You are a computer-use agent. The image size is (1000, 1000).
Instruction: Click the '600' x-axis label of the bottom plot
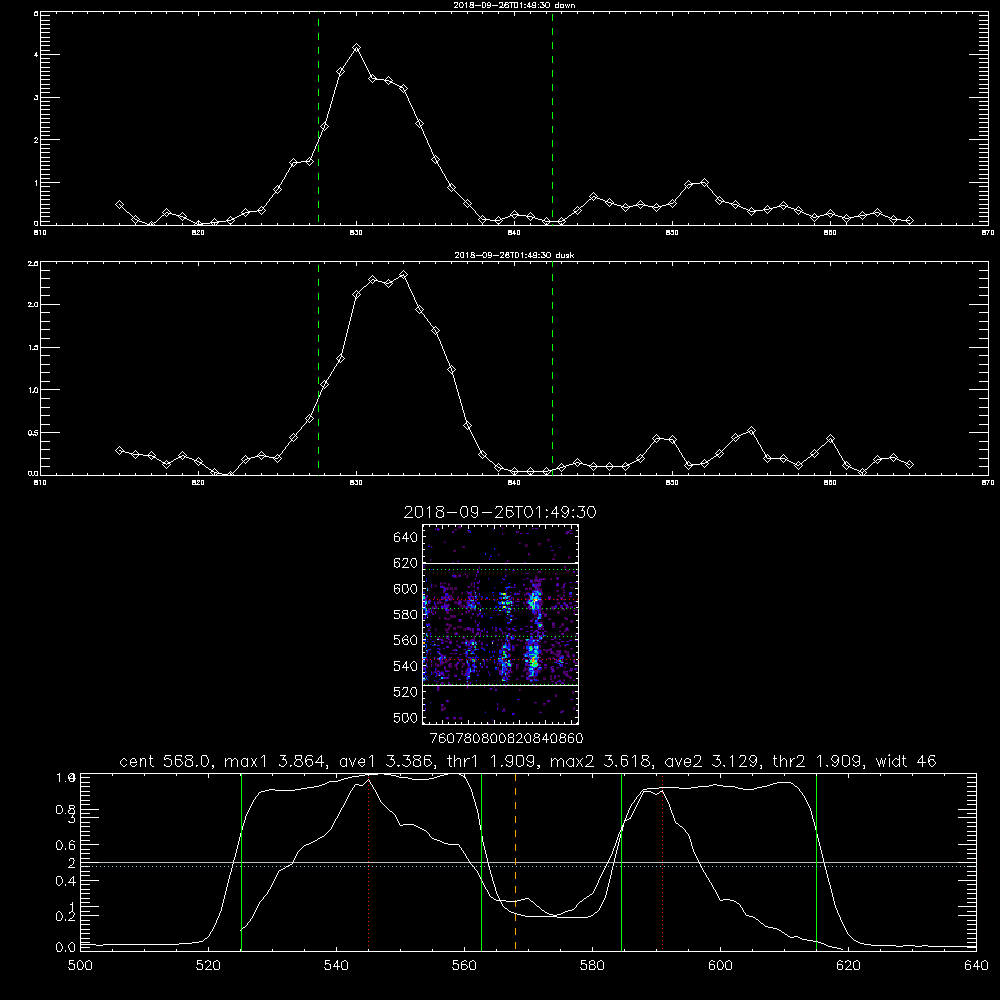click(720, 966)
